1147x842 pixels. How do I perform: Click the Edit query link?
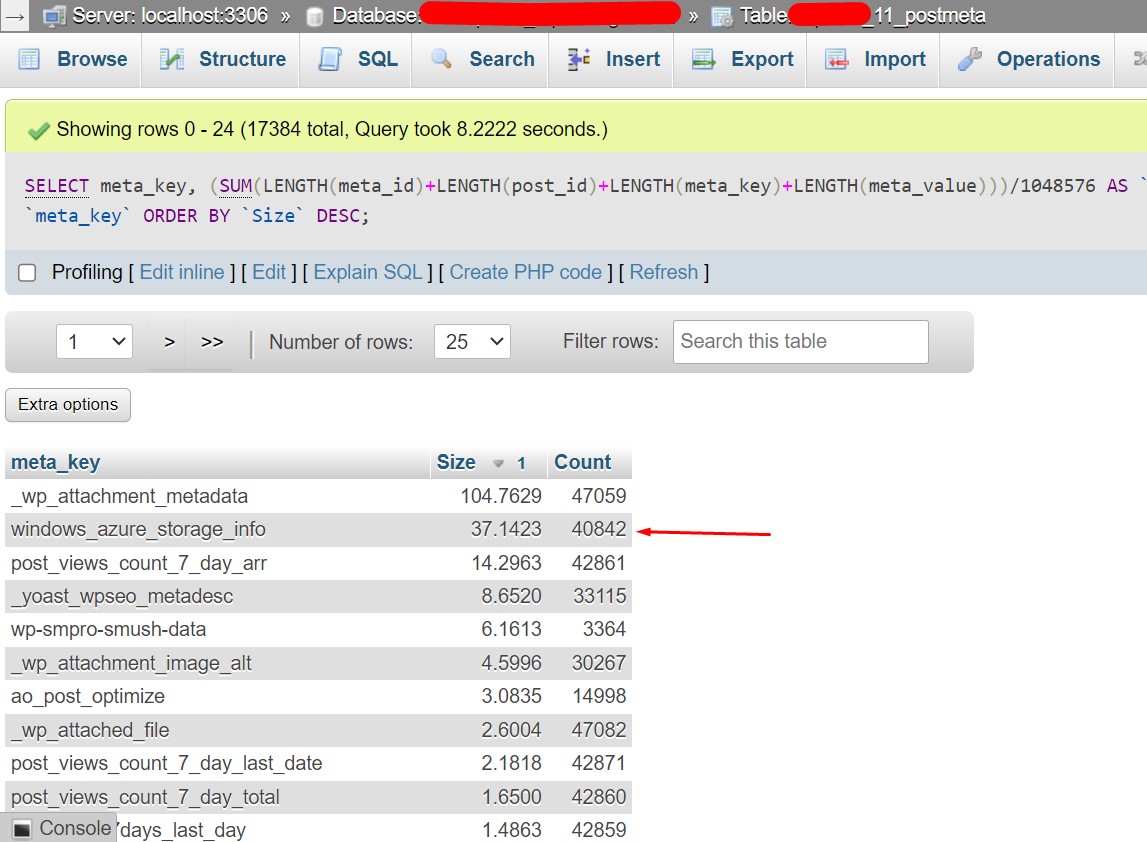click(x=269, y=272)
